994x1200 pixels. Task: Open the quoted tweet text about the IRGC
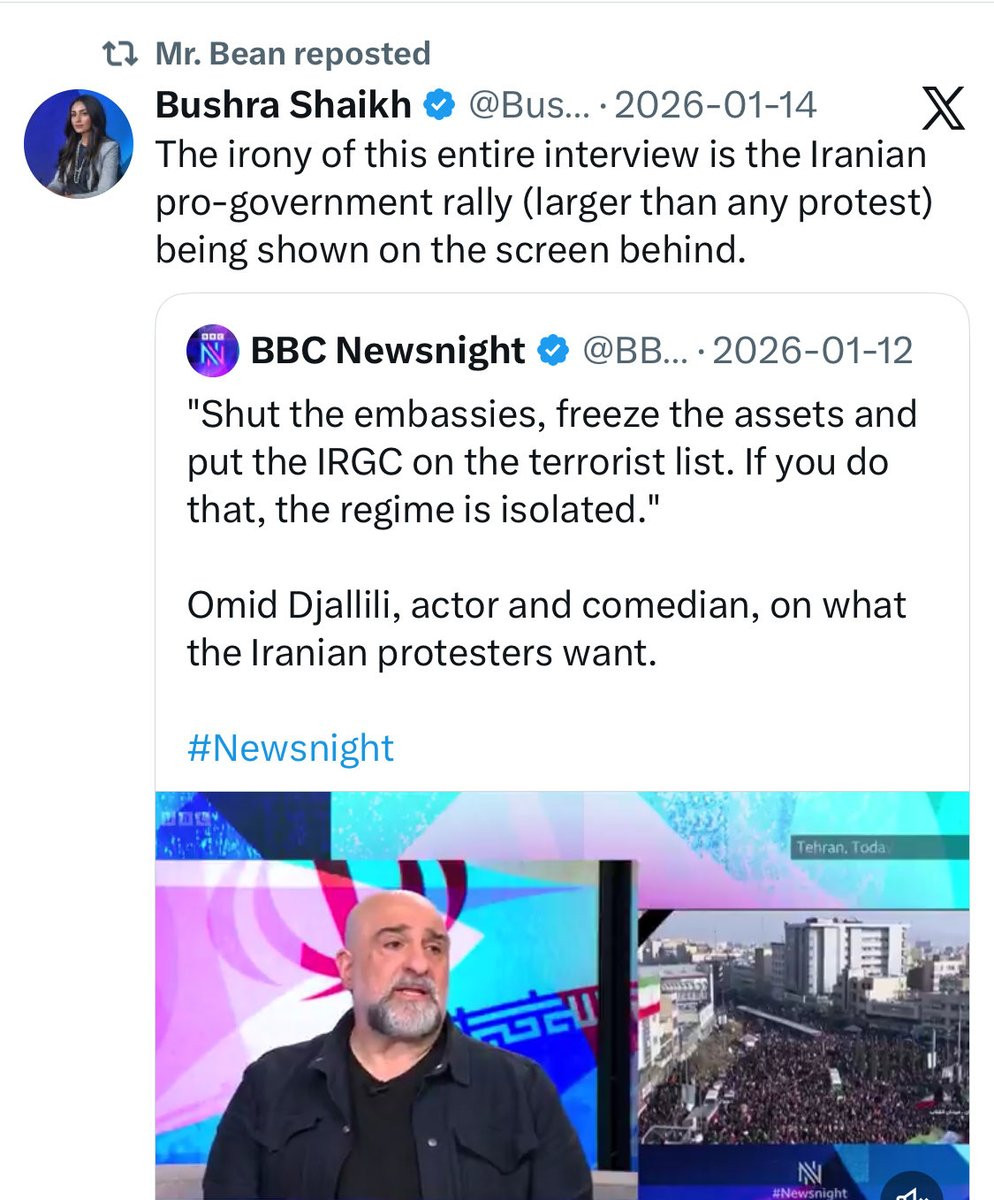[552, 461]
